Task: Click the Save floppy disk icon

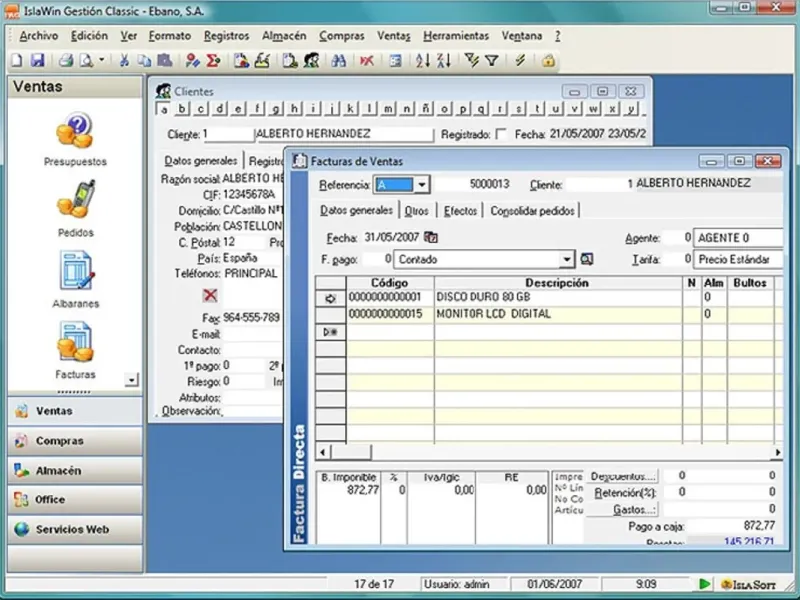Action: pyautogui.click(x=37, y=61)
